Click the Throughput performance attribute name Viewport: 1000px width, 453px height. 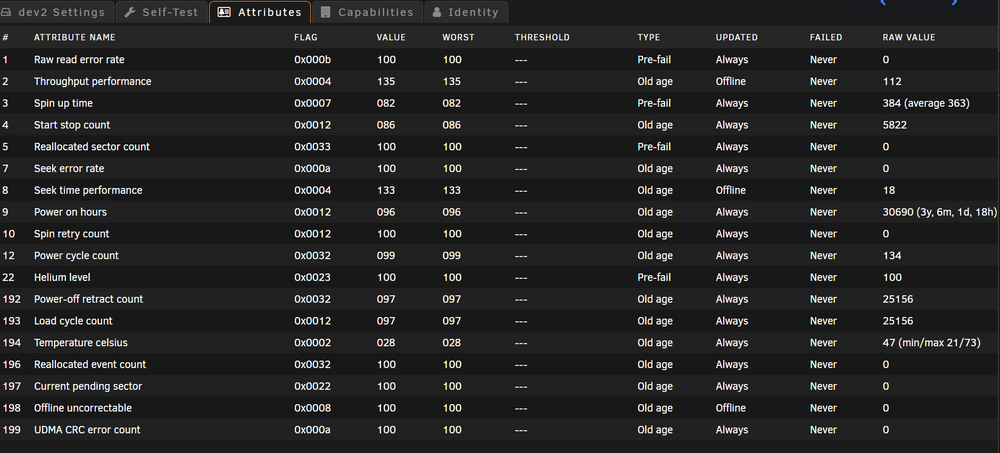point(92,82)
